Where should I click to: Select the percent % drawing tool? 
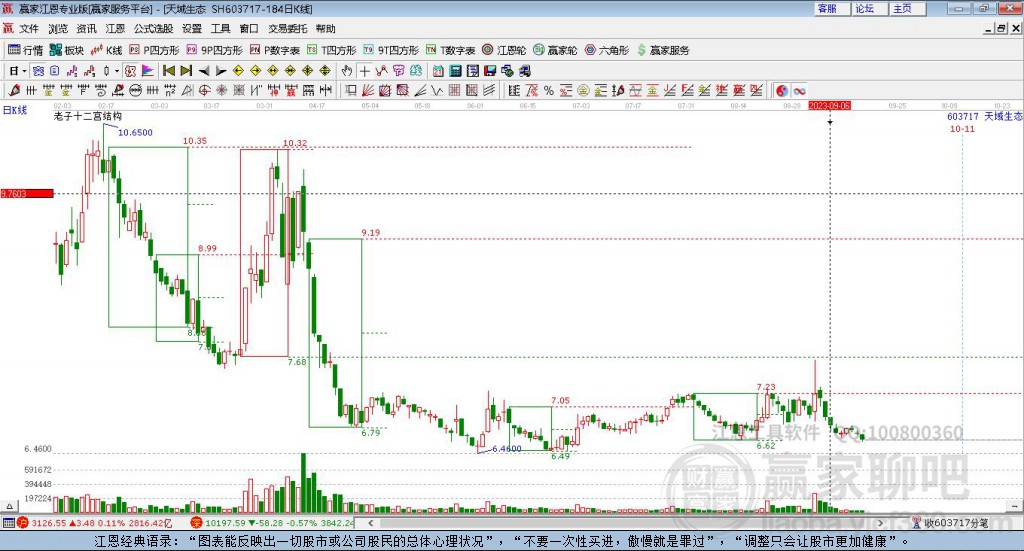click(x=549, y=91)
